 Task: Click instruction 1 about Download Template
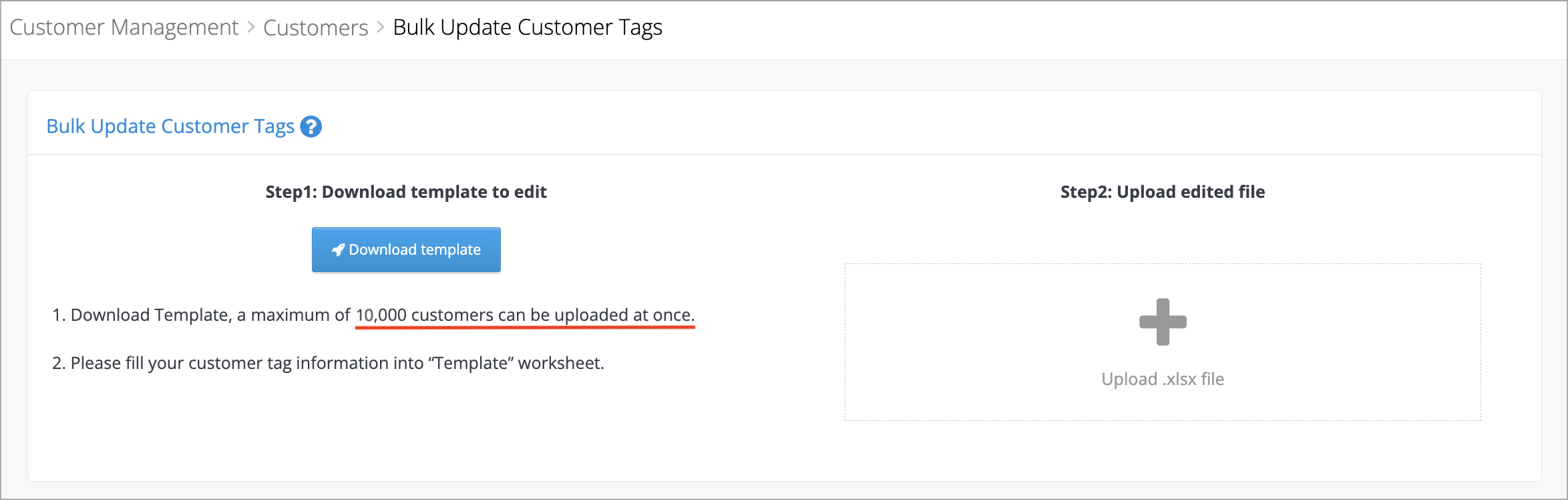(373, 315)
